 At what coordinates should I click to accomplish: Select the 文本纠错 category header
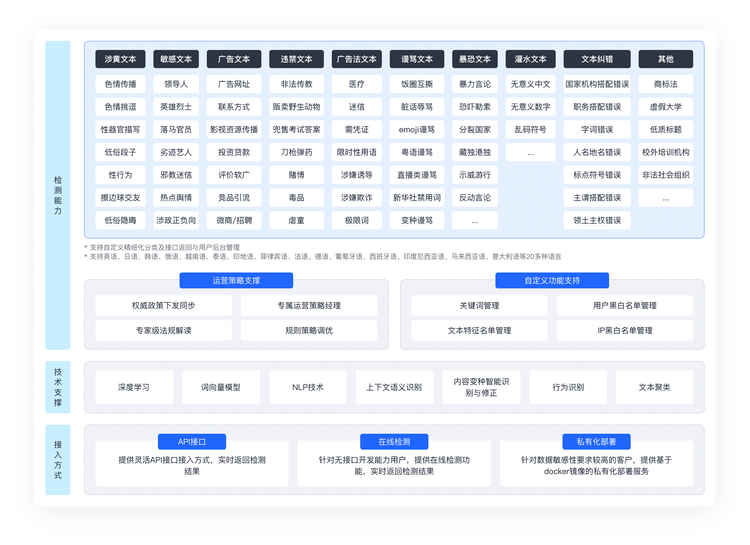597,59
